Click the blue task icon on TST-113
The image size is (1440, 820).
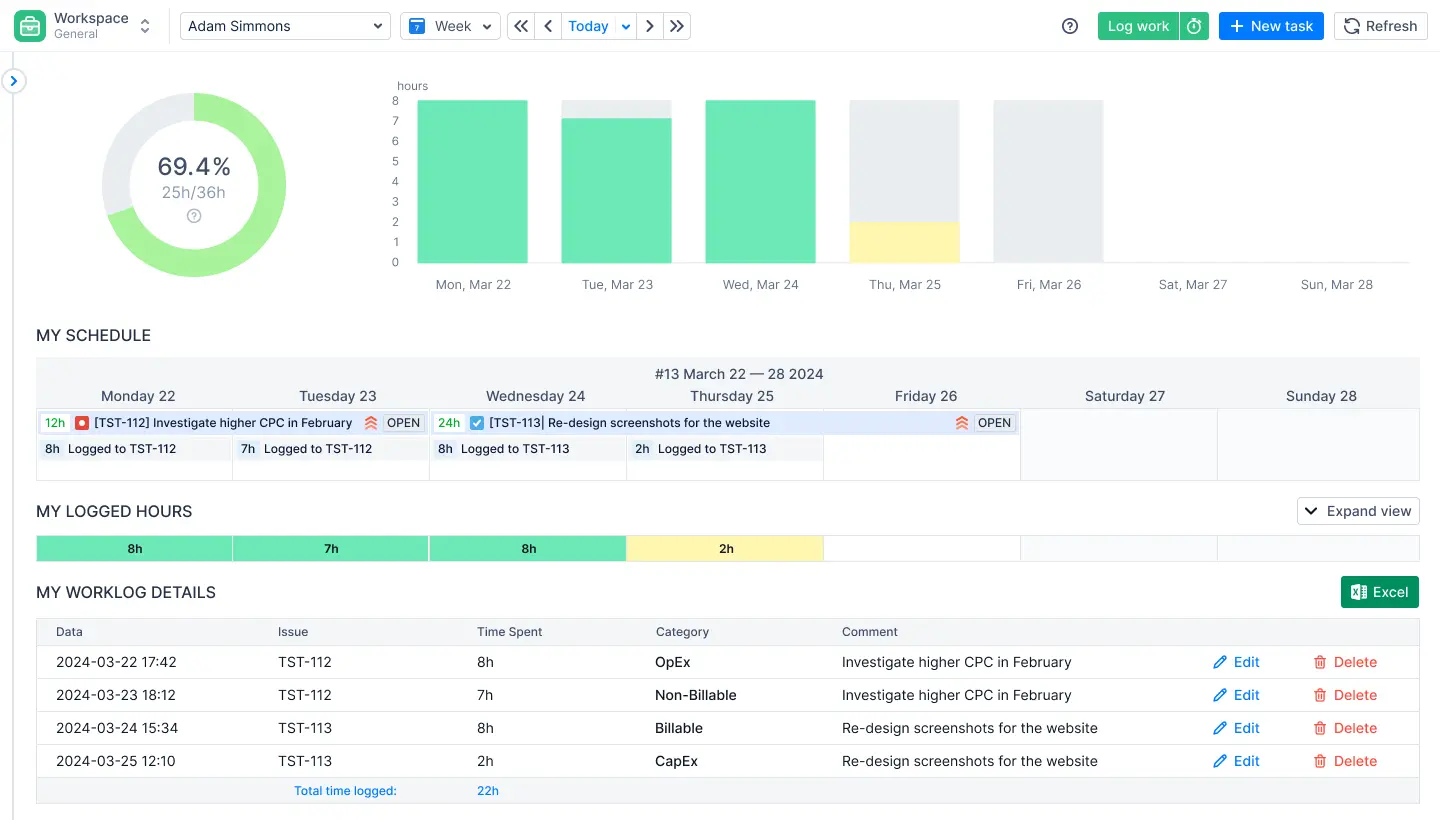[x=477, y=422]
